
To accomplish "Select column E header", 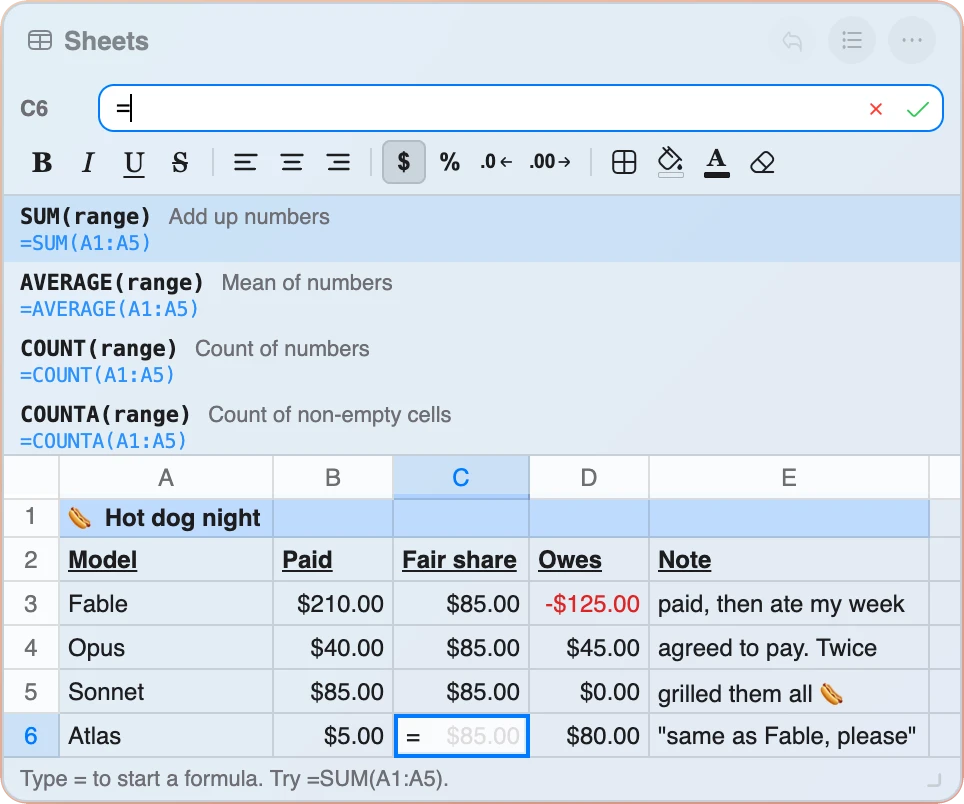I will click(789, 478).
